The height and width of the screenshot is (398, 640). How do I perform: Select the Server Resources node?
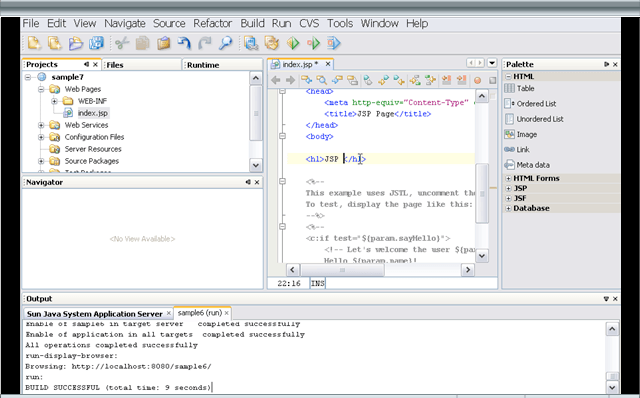click(93, 149)
